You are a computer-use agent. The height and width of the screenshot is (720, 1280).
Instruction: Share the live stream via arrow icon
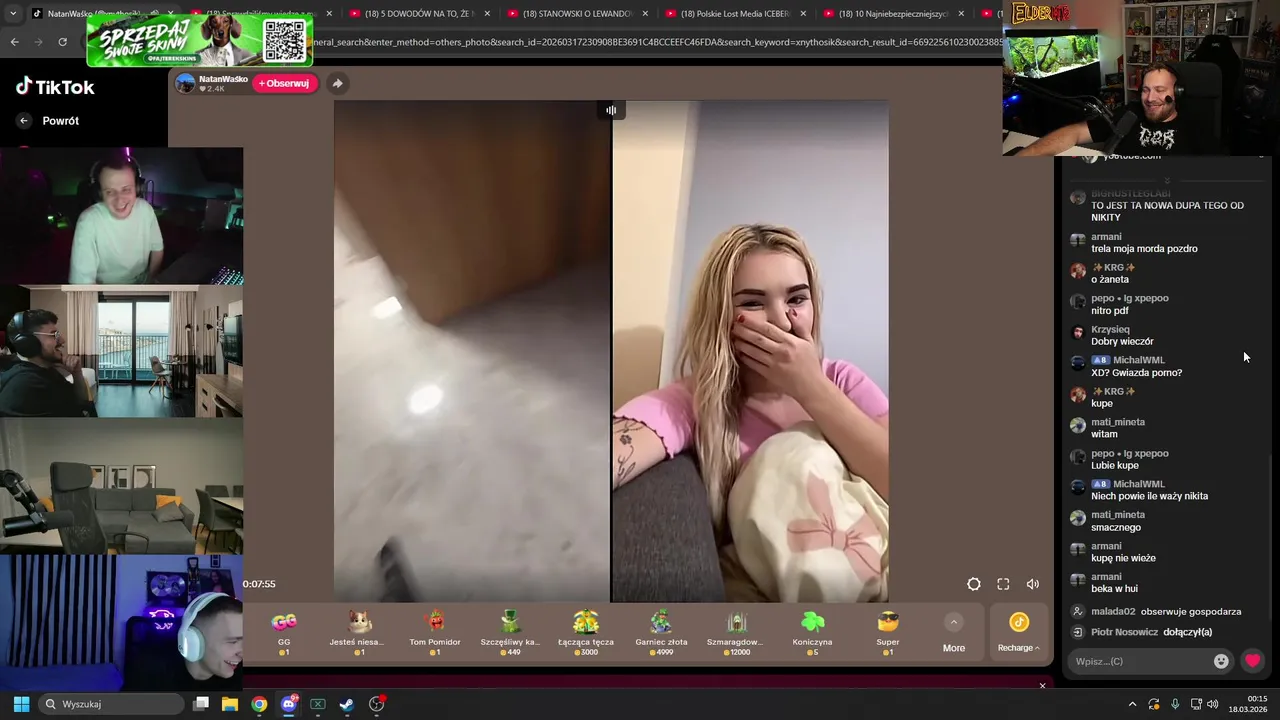(337, 83)
